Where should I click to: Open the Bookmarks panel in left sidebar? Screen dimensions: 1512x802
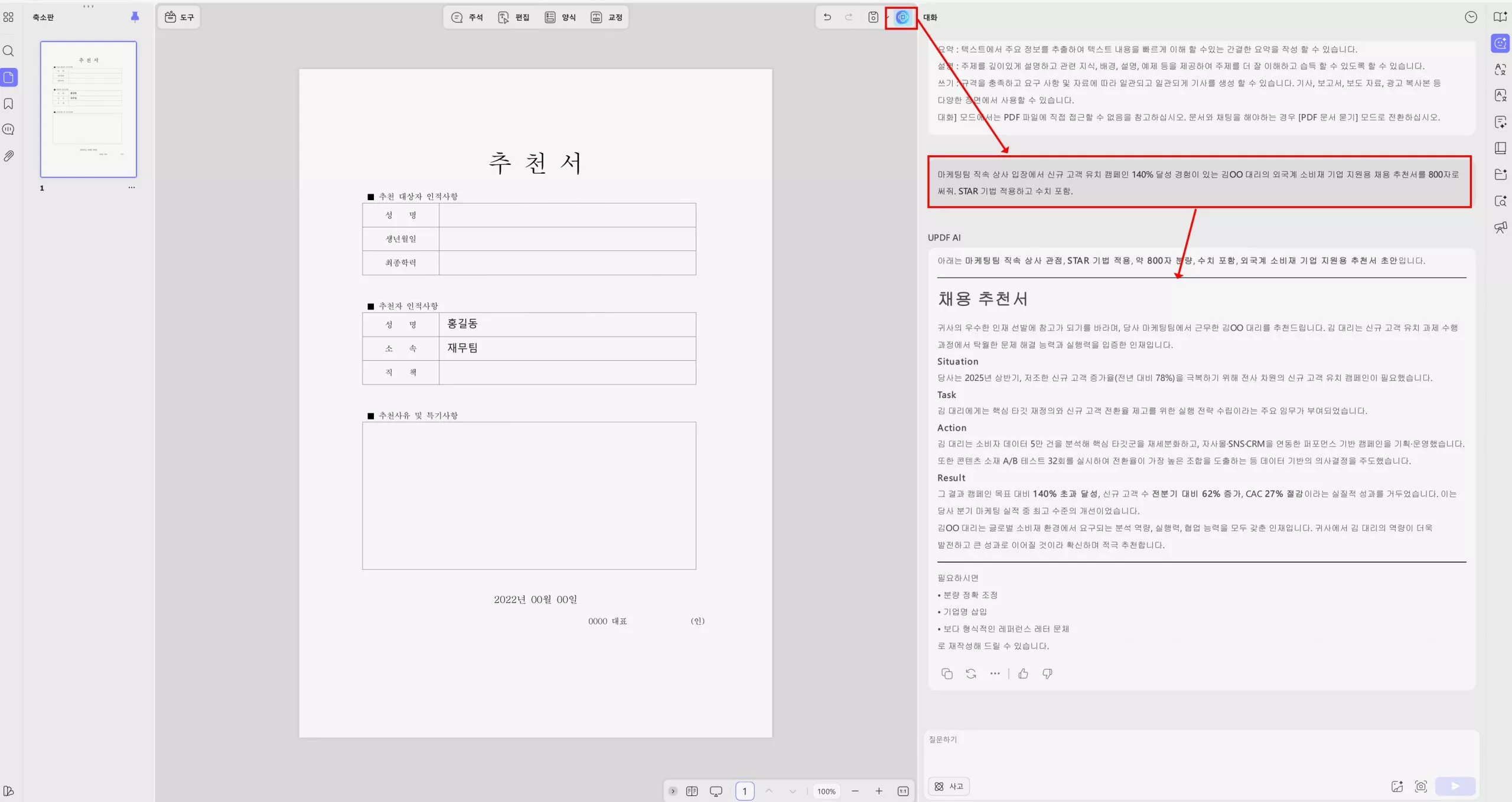coord(8,103)
